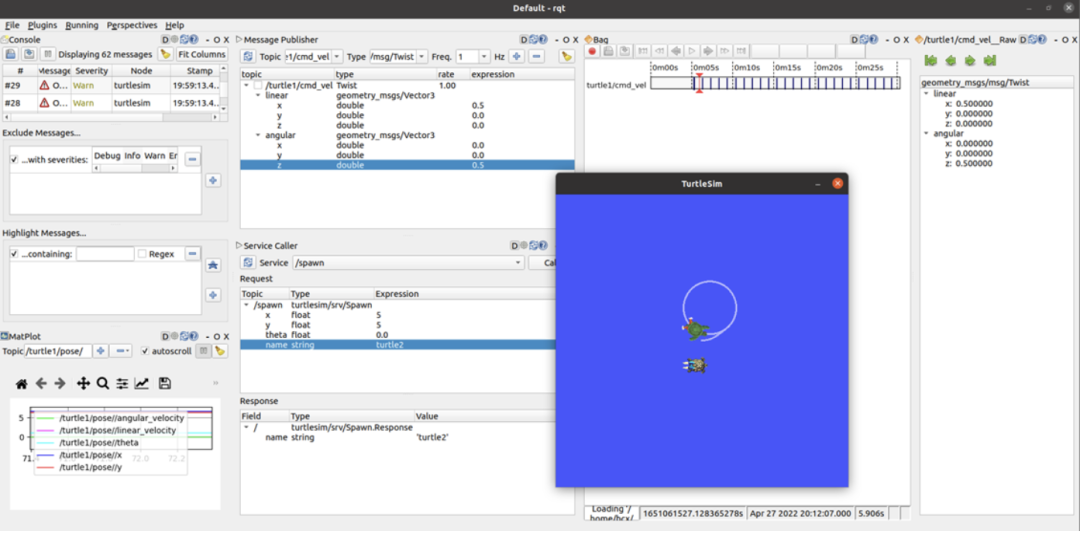1080x538 pixels.
Task: Click the MatPlot Topic input field
Action: pyautogui.click(x=59, y=351)
